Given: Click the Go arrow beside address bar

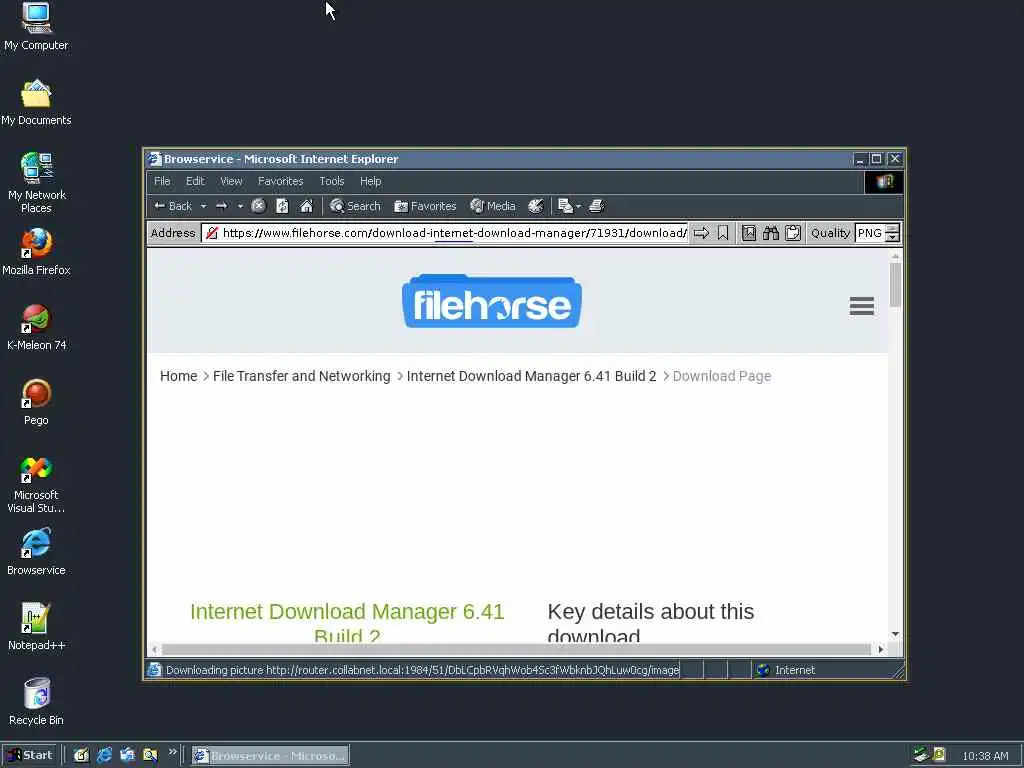Looking at the screenshot, I should tap(701, 233).
